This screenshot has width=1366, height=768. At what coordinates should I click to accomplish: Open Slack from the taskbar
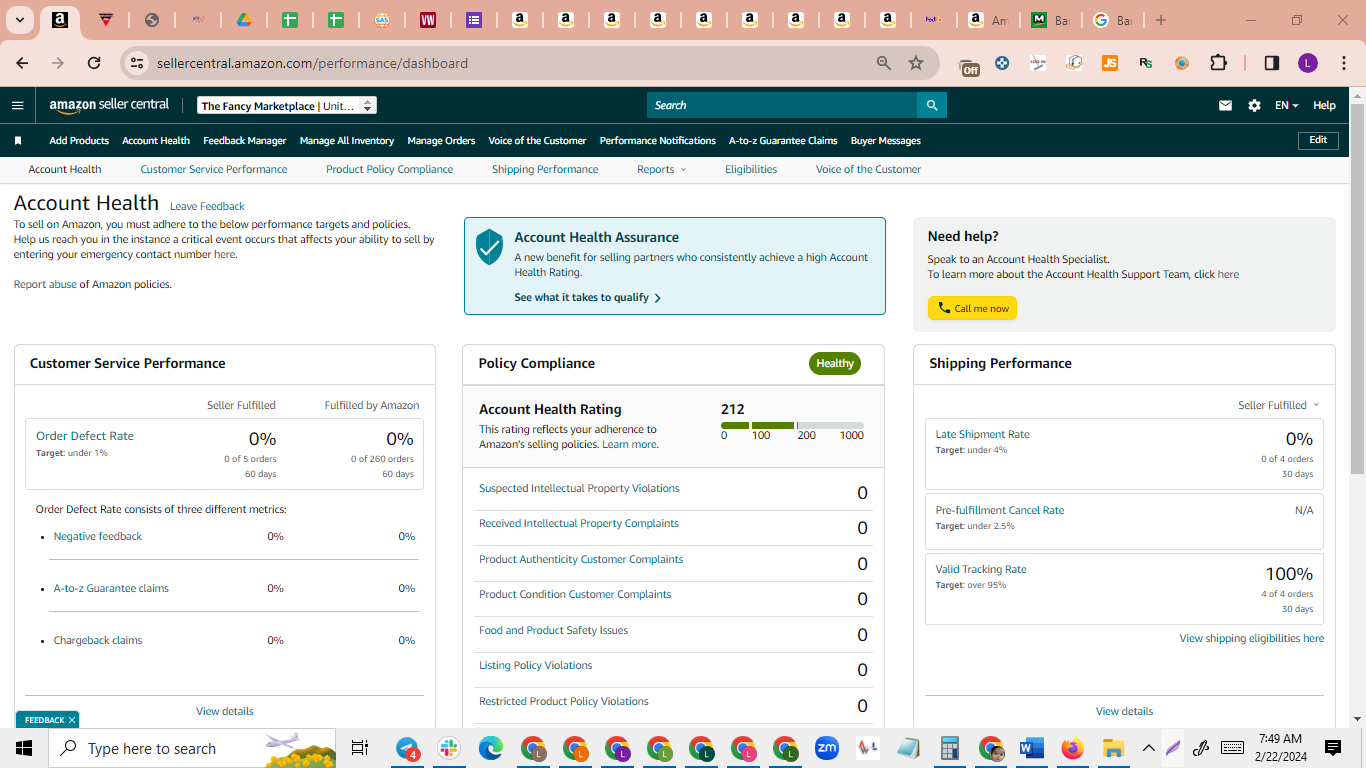[x=449, y=748]
